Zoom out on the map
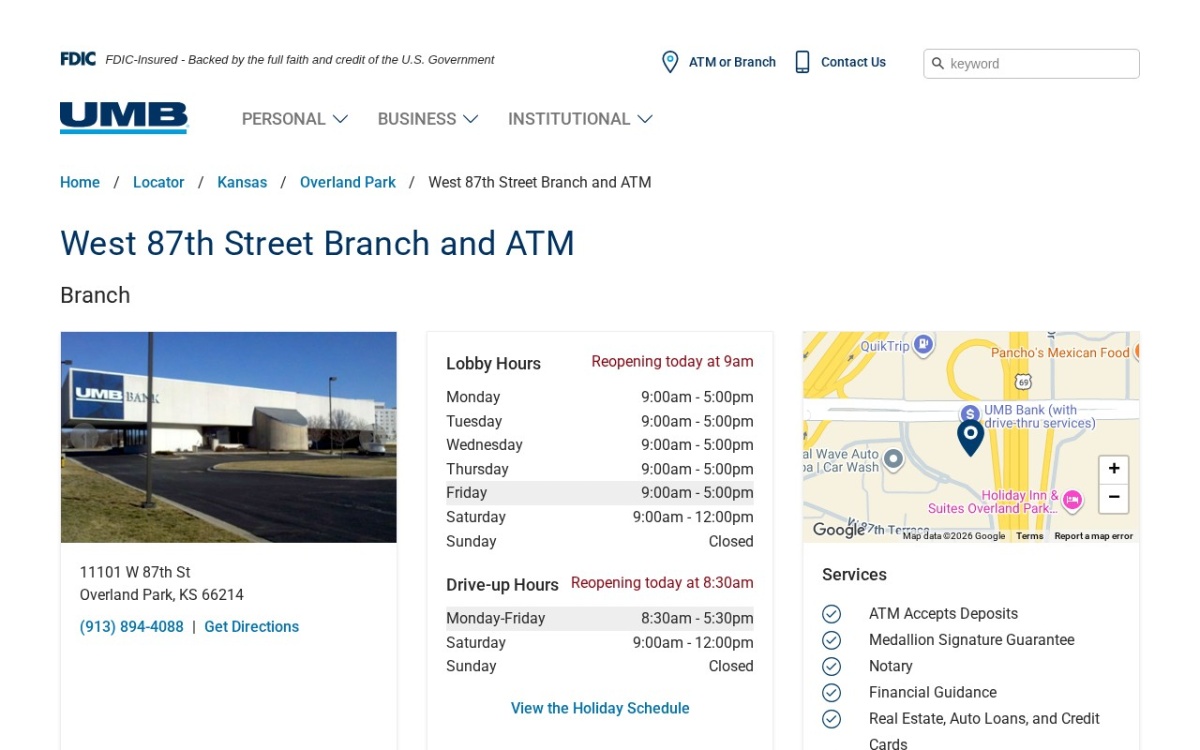The width and height of the screenshot is (1200, 750). [x=1114, y=498]
